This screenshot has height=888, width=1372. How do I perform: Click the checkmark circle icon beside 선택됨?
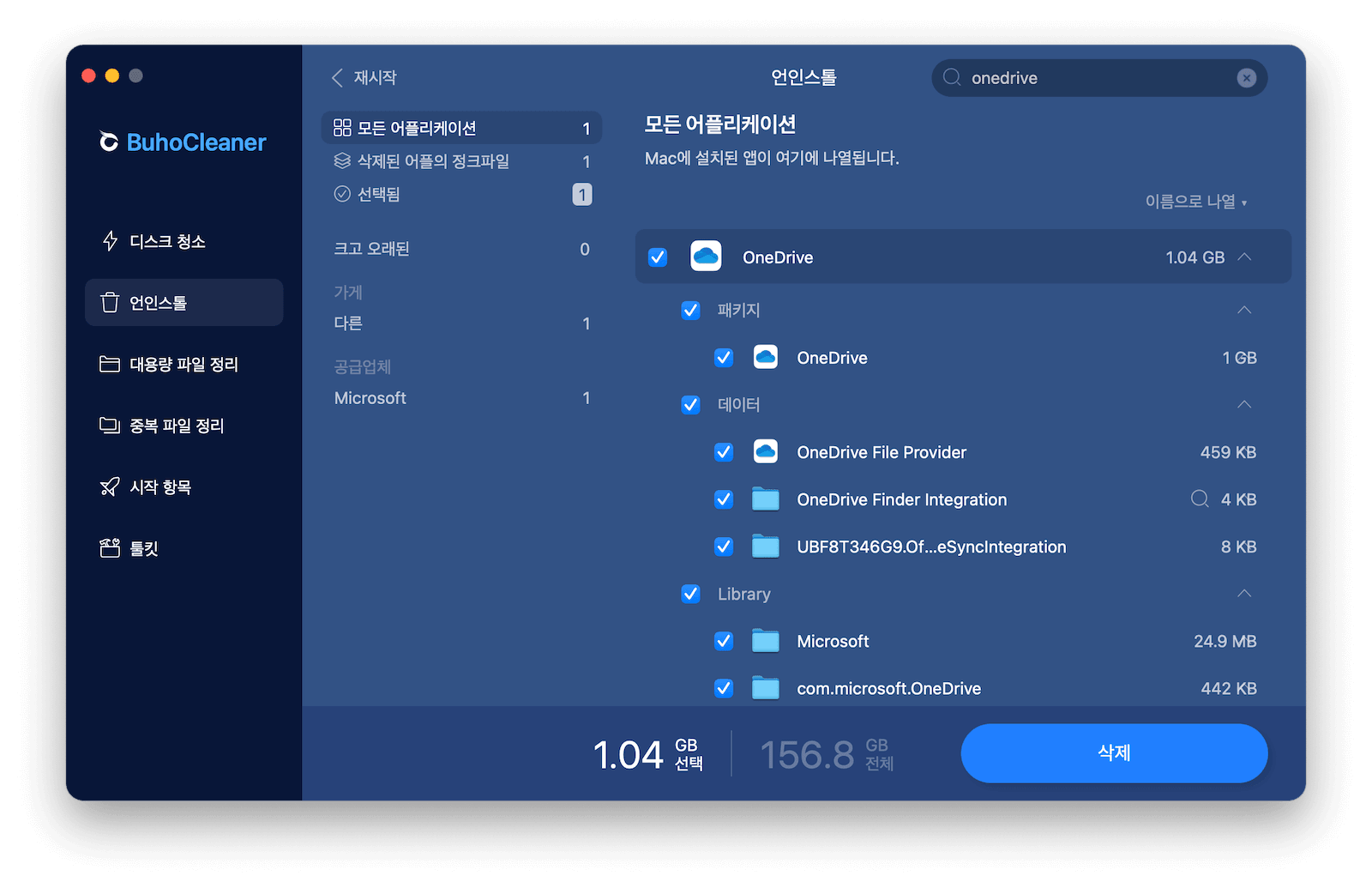click(x=342, y=194)
